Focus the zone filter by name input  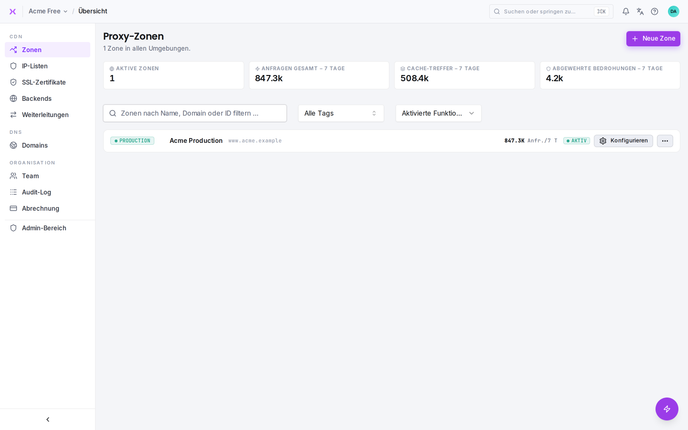pos(195,113)
